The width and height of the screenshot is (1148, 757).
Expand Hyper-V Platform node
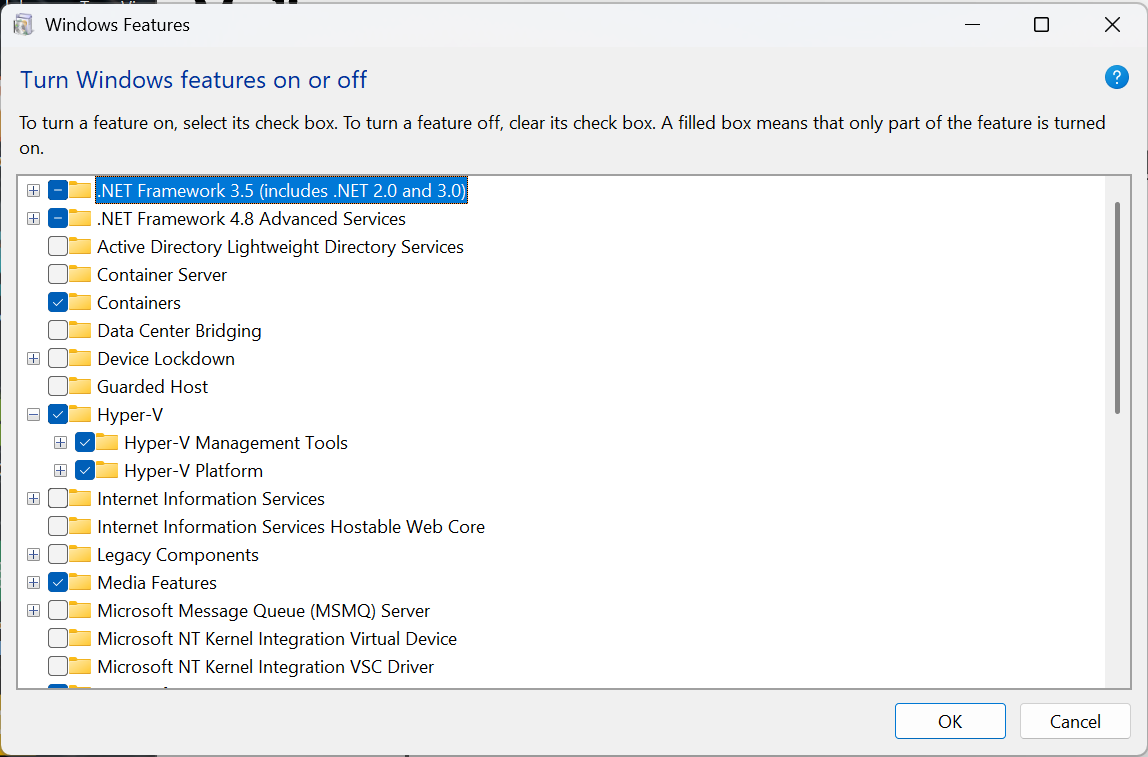[x=61, y=470]
